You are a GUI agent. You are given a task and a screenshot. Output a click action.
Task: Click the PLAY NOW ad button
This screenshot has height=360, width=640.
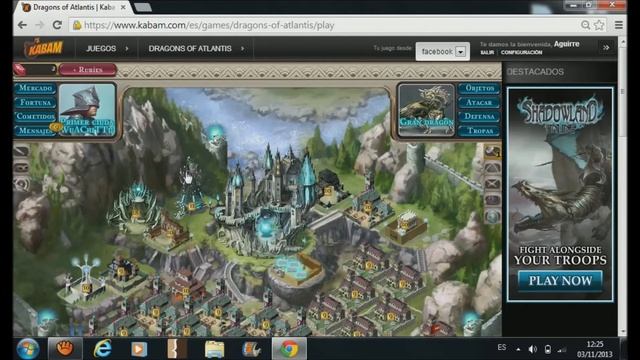tap(560, 281)
